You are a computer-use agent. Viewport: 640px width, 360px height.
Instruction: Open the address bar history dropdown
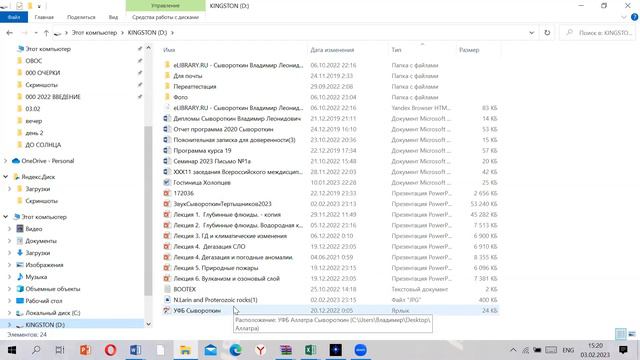[531, 33]
